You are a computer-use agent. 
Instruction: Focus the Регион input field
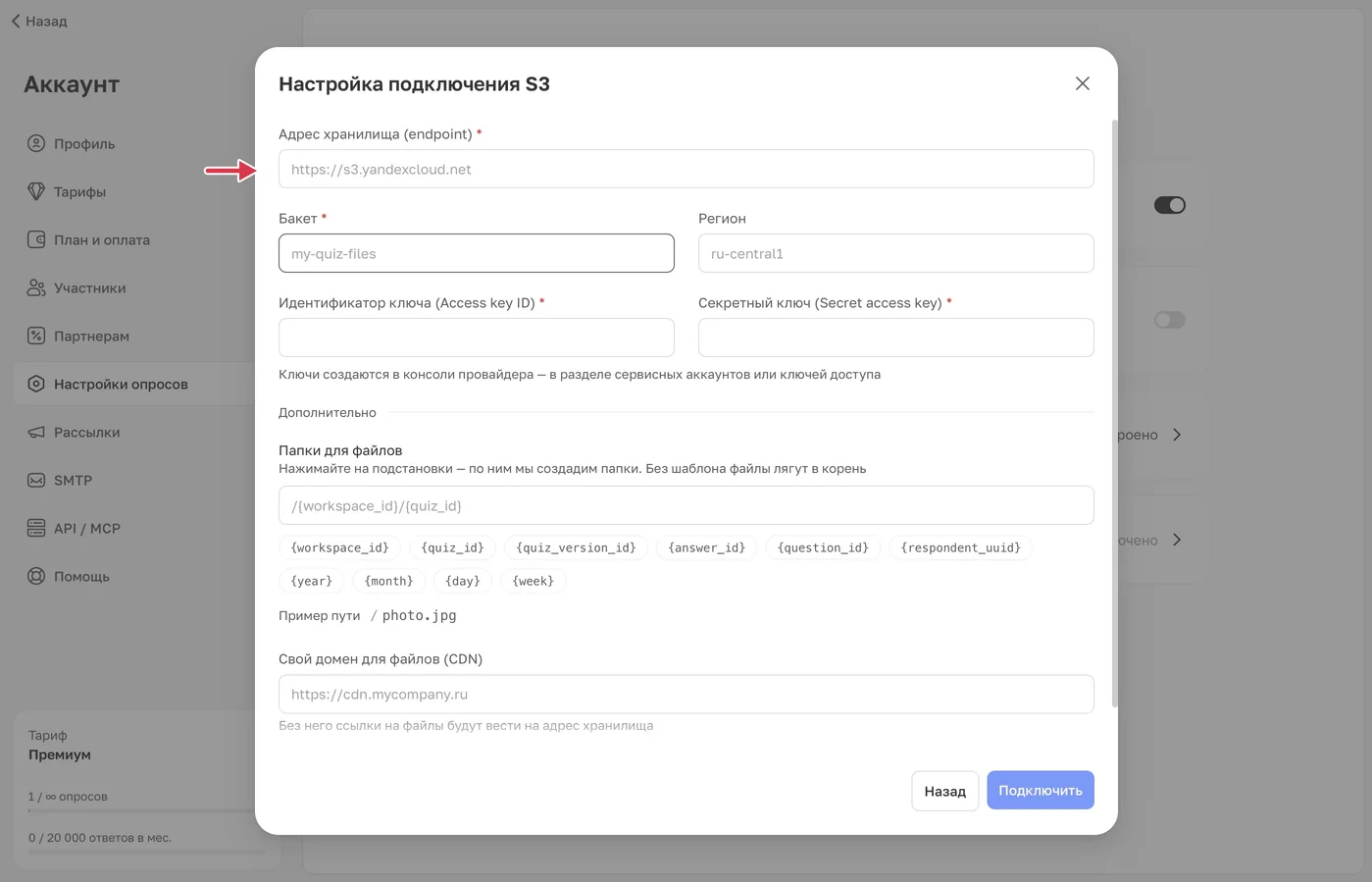895,253
